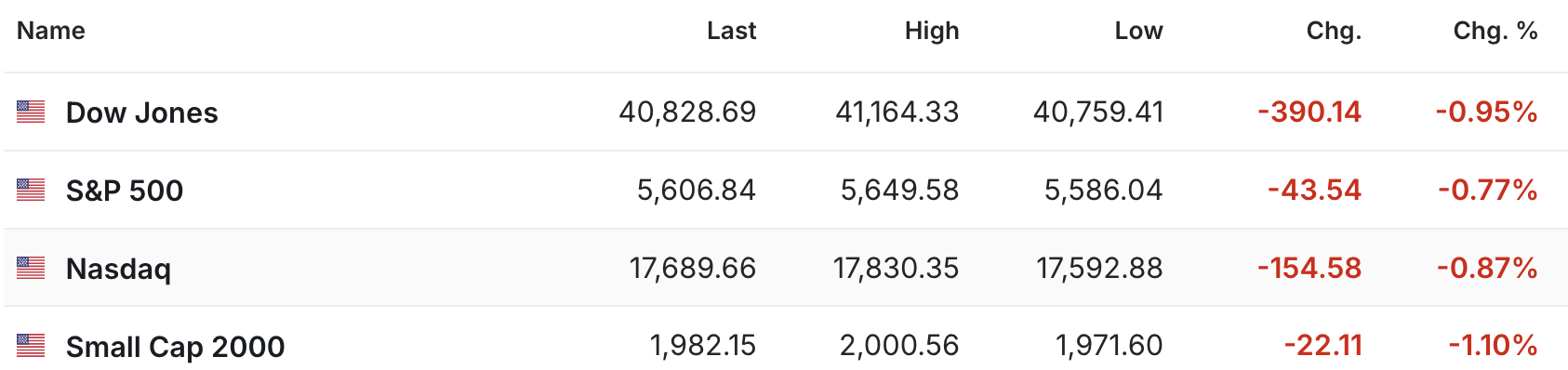
Task: Sort table by Last column header
Action: [731, 31]
